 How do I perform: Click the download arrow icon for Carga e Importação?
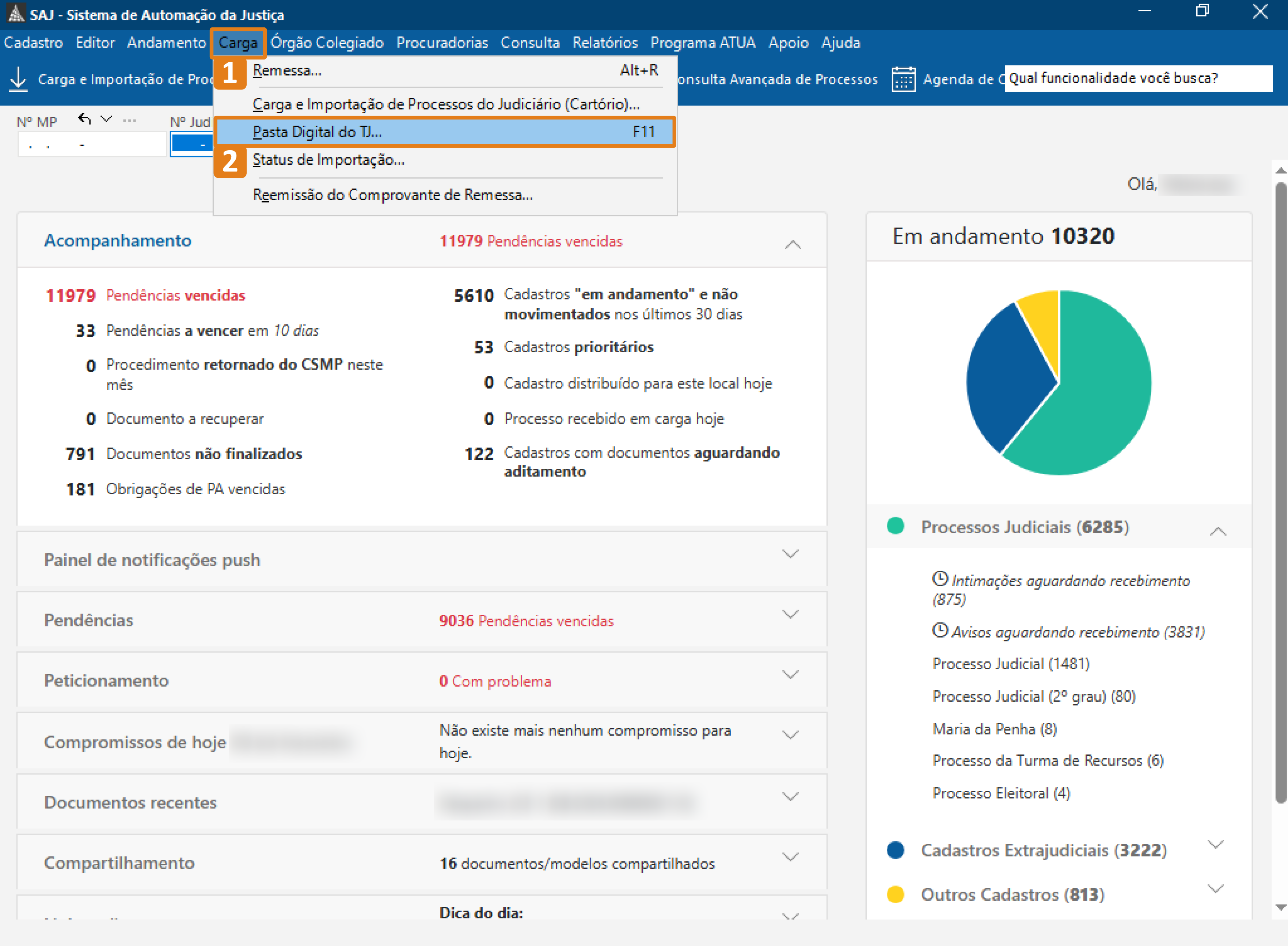[18, 79]
